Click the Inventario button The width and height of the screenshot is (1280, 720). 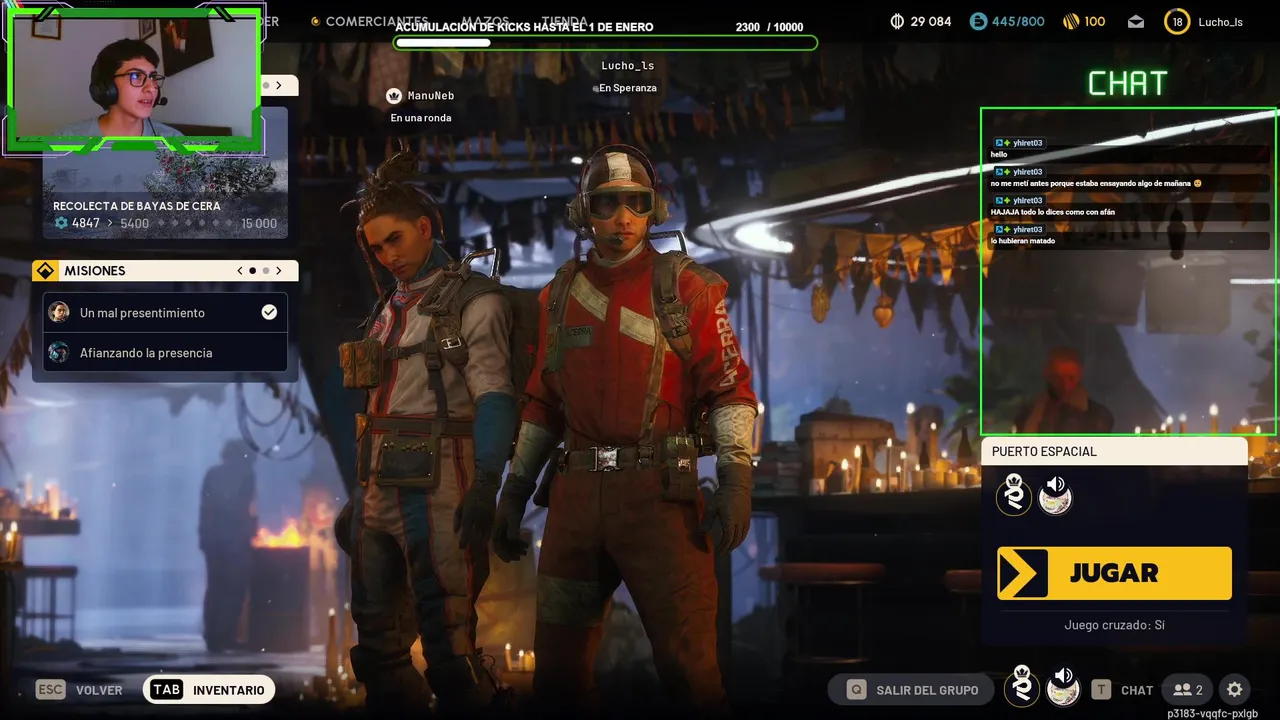pyautogui.click(x=209, y=689)
